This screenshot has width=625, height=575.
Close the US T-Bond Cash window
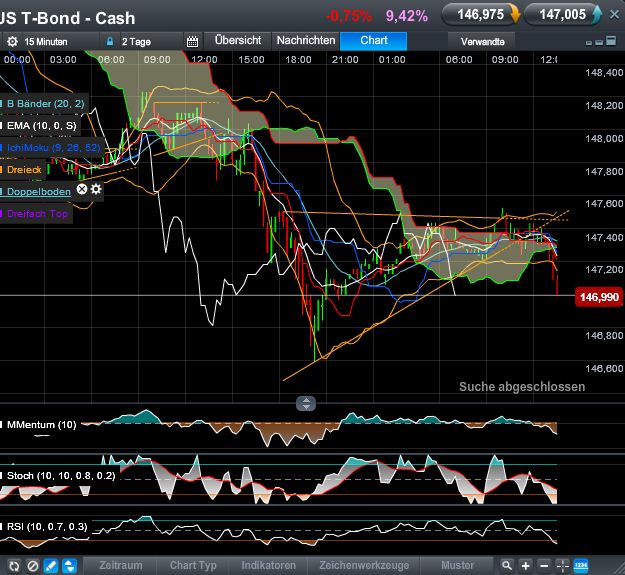614,15
